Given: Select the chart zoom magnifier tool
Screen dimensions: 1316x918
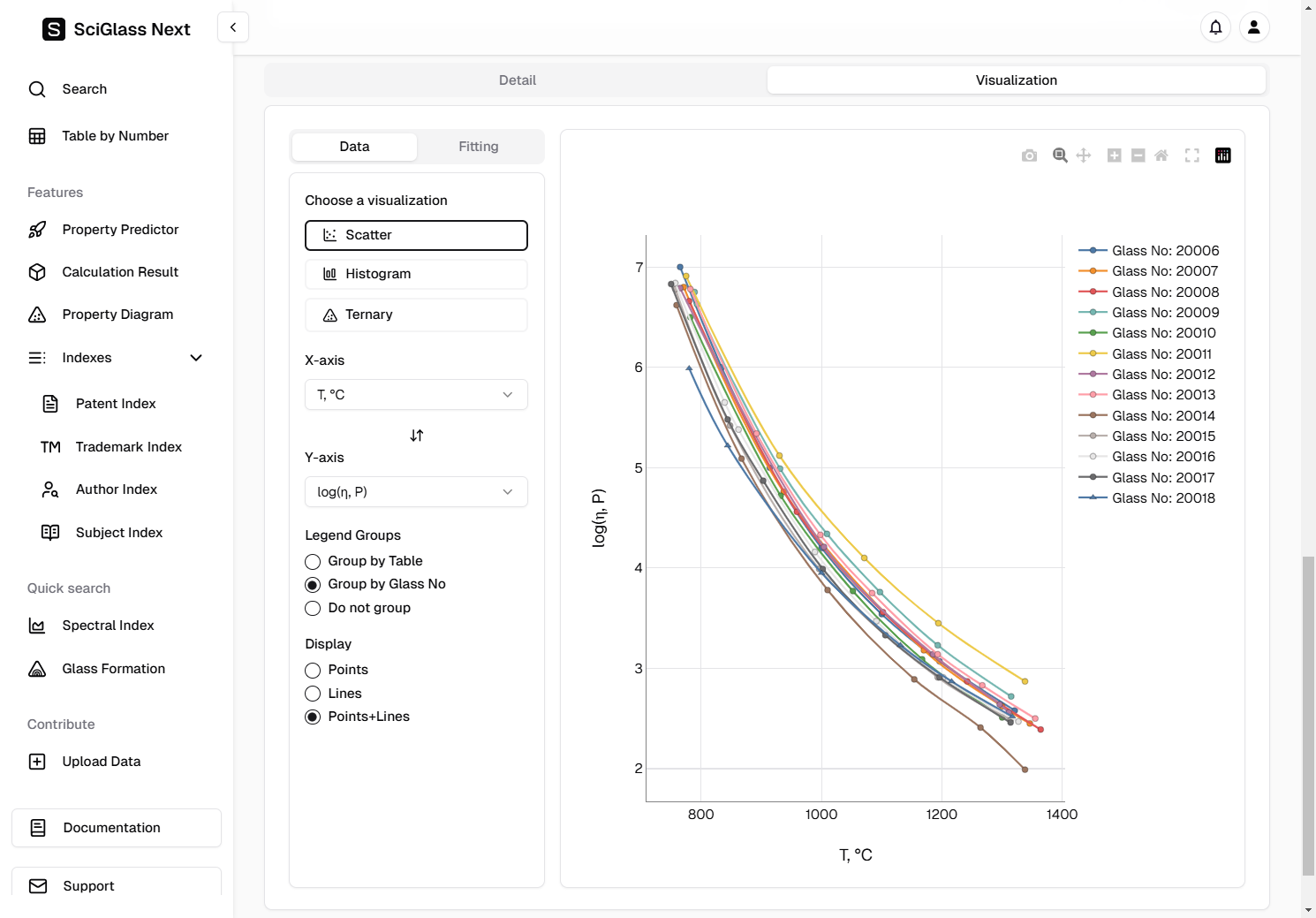Looking at the screenshot, I should [1060, 156].
